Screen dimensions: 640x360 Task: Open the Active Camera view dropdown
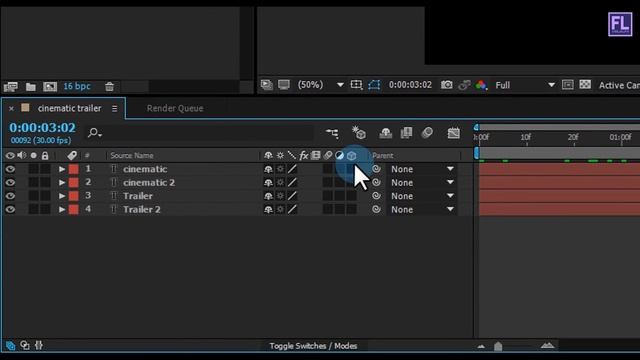[x=619, y=85]
